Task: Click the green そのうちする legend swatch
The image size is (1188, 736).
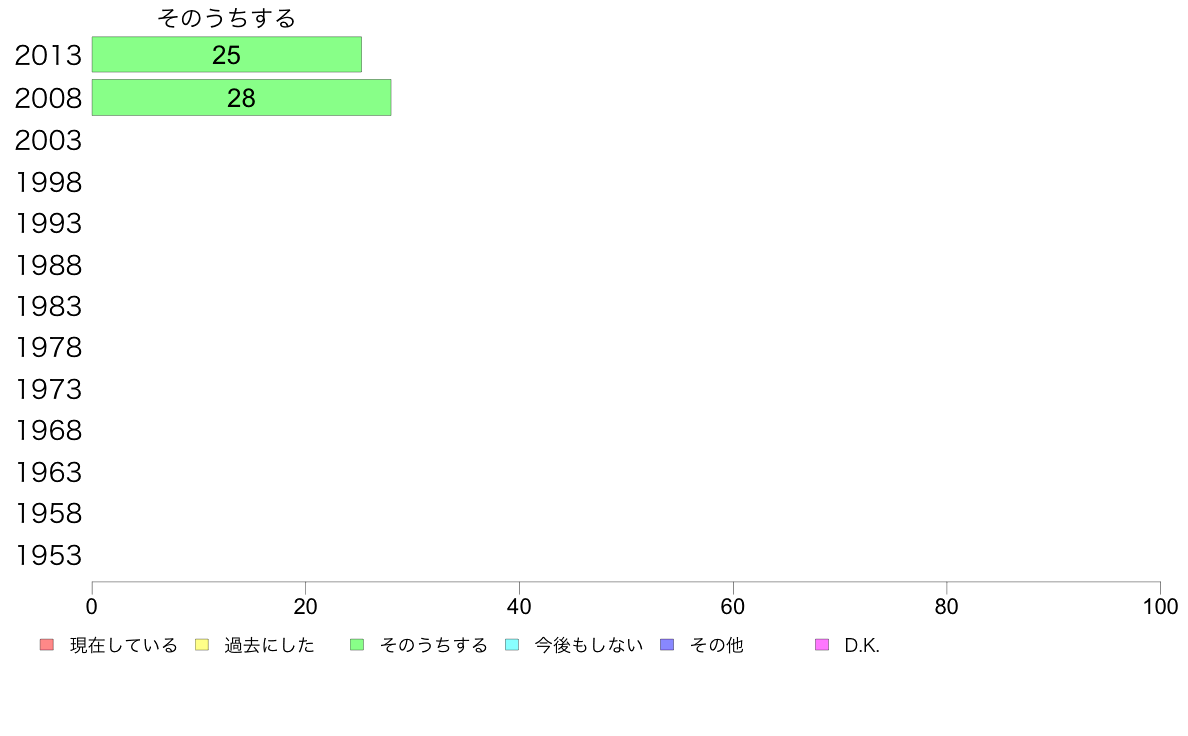Action: point(357,645)
